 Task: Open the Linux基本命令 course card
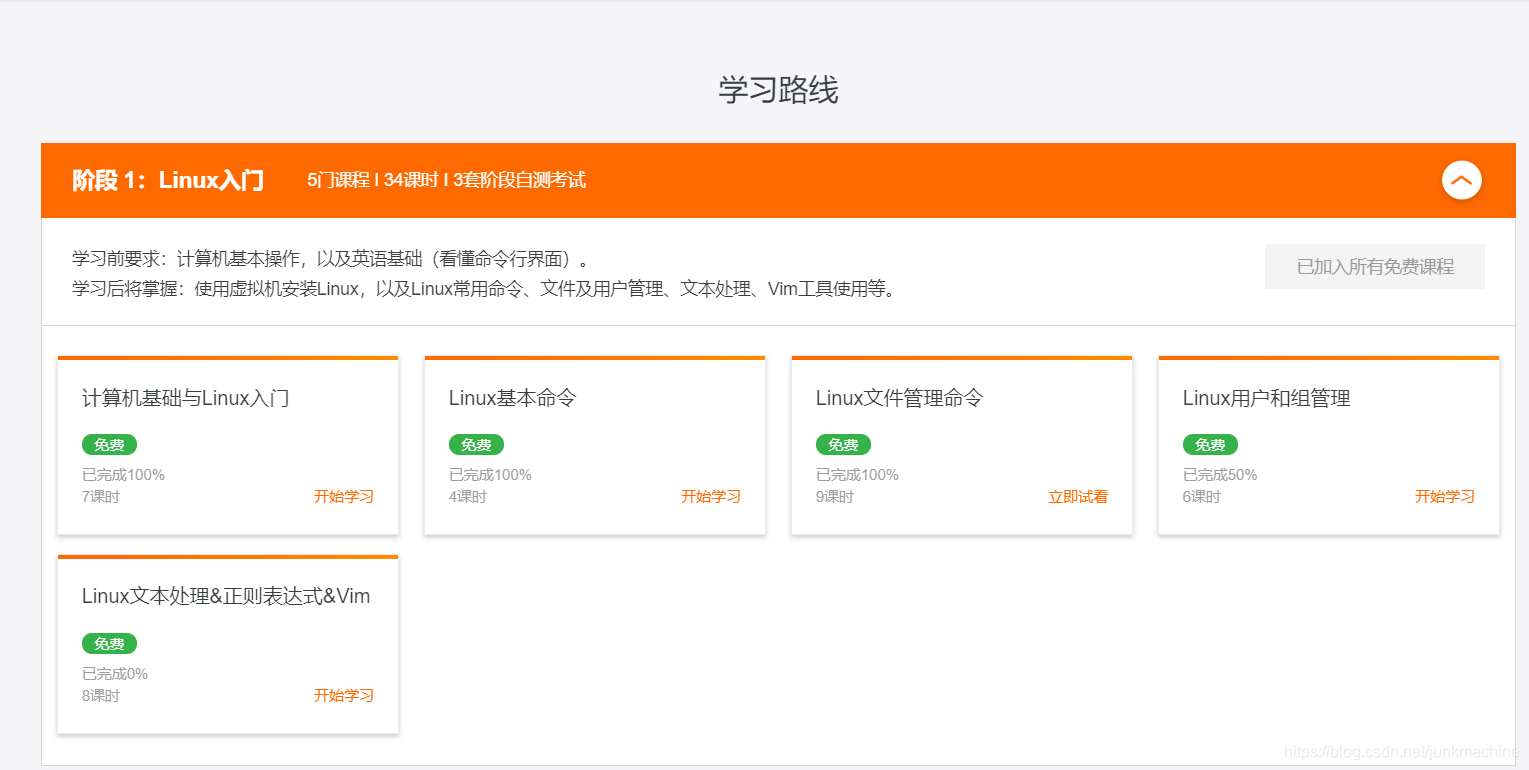coord(513,397)
